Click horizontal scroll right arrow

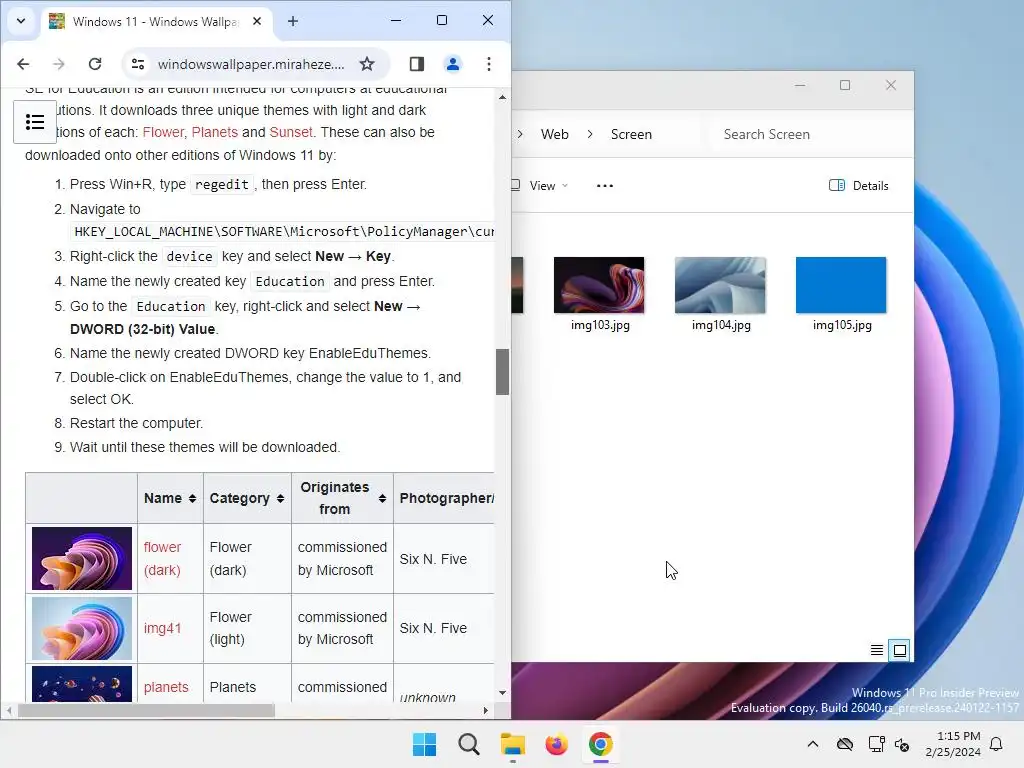pos(485,711)
